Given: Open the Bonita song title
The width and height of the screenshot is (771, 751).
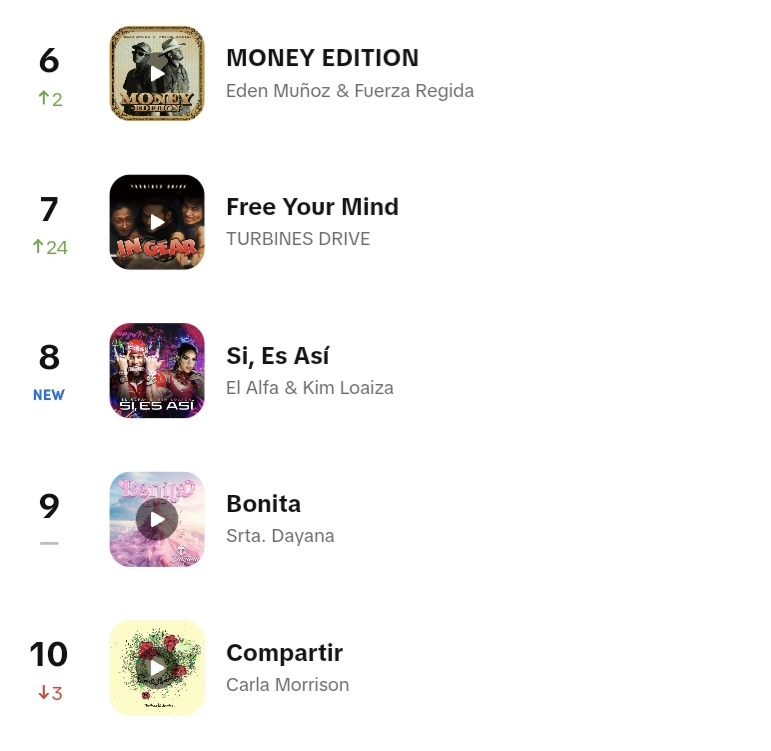Looking at the screenshot, I should (x=264, y=504).
